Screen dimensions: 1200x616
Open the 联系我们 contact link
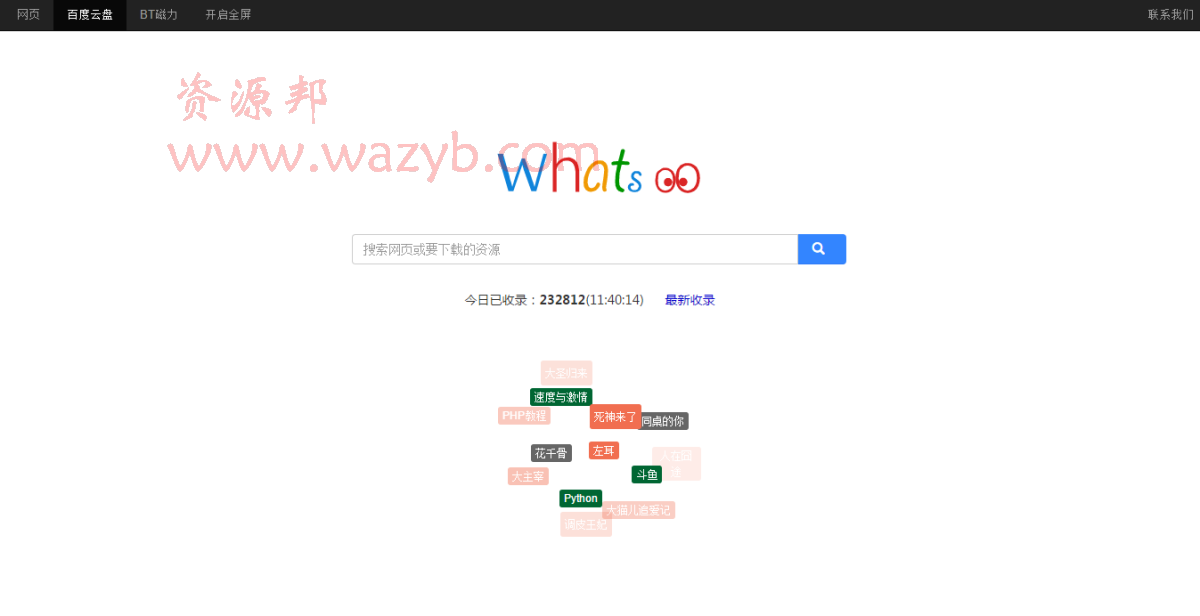1170,15
